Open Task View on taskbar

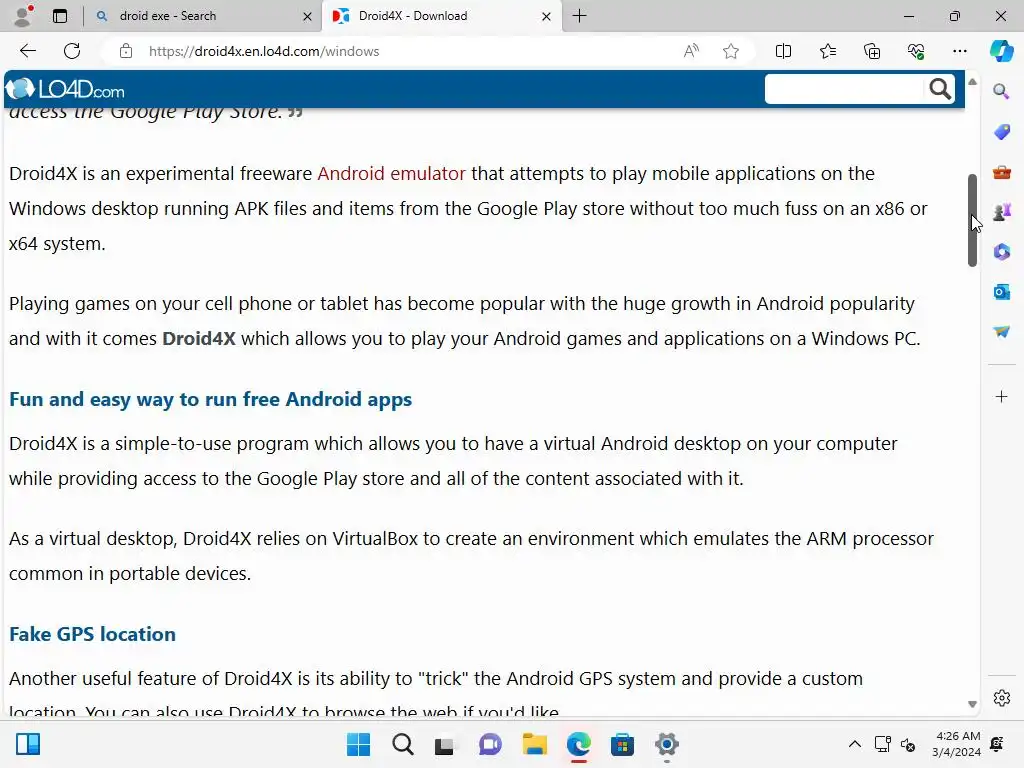(445, 744)
